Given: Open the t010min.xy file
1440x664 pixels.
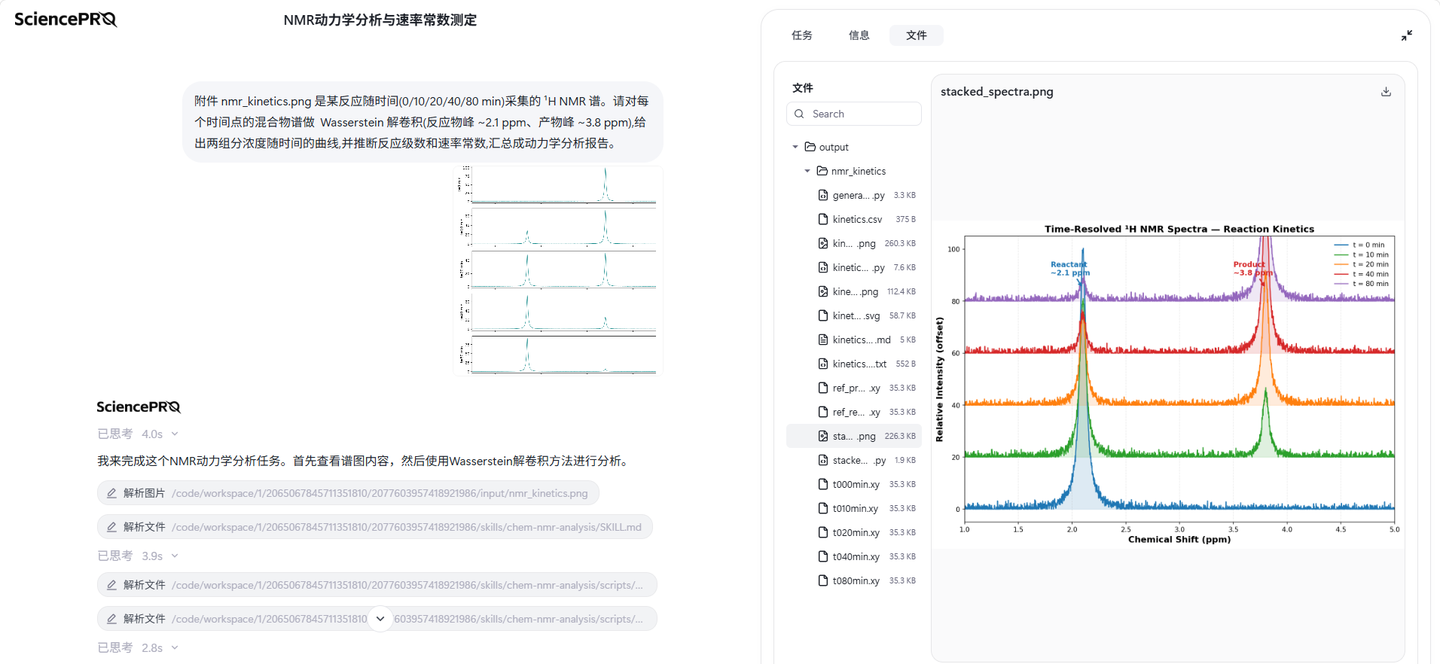Looking at the screenshot, I should click(854, 508).
